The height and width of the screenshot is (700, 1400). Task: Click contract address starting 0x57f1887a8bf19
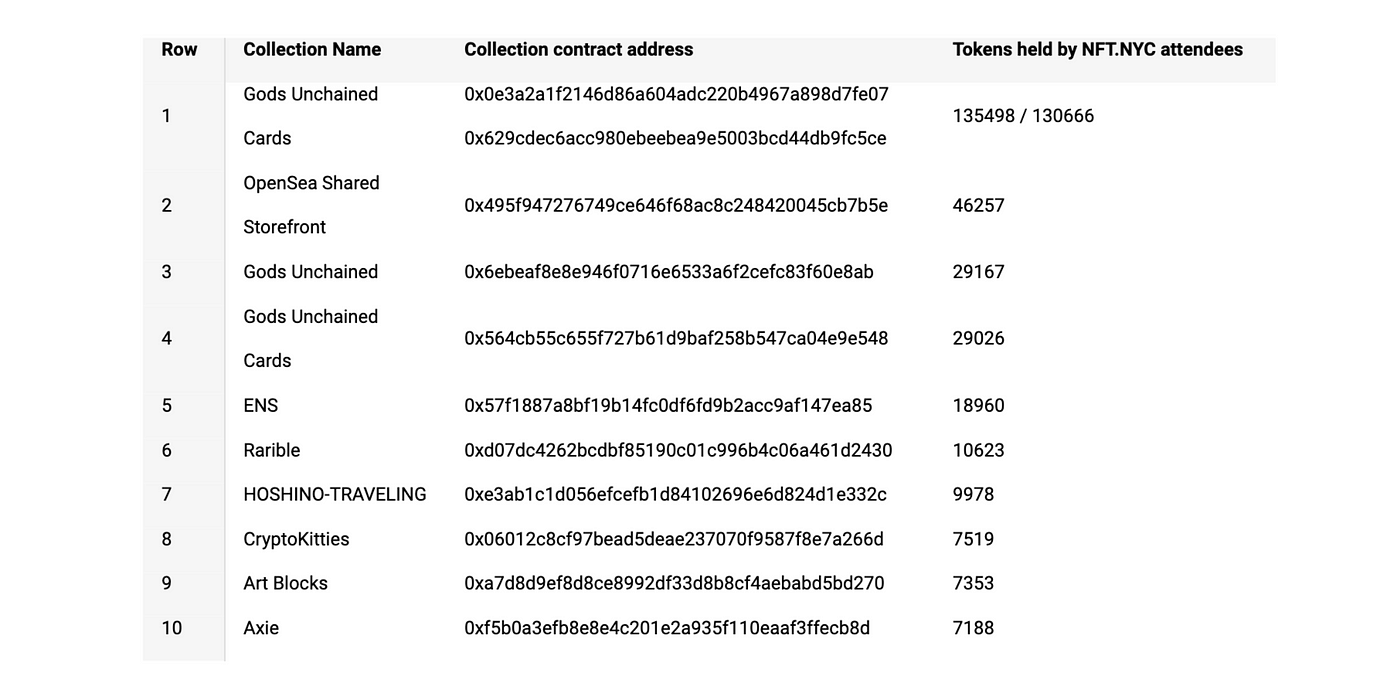pos(668,405)
